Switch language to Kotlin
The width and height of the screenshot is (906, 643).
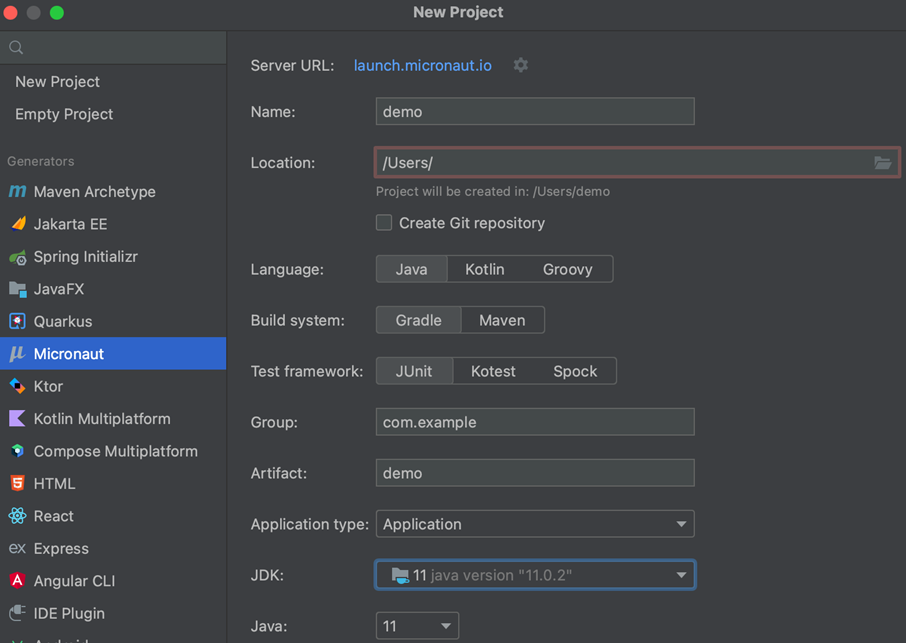(x=485, y=269)
